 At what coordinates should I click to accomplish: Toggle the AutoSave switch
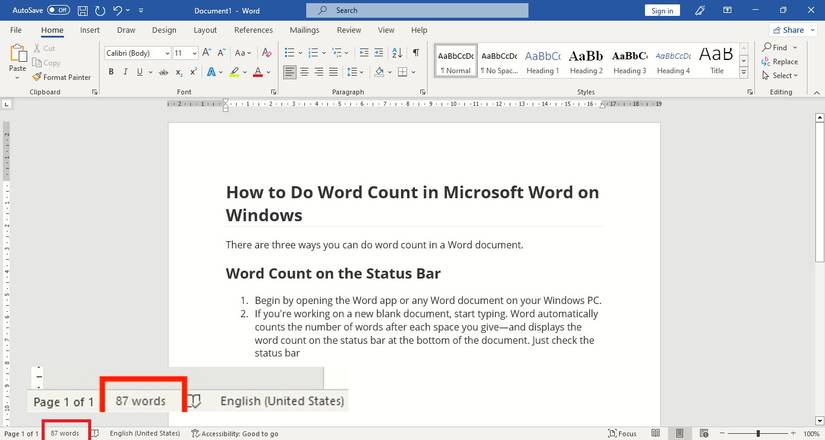point(58,10)
